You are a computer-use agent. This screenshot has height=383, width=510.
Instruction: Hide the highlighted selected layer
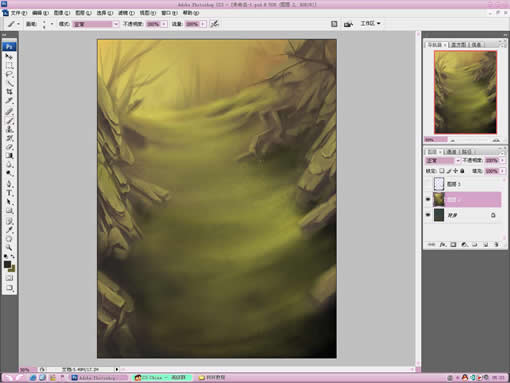[428, 199]
